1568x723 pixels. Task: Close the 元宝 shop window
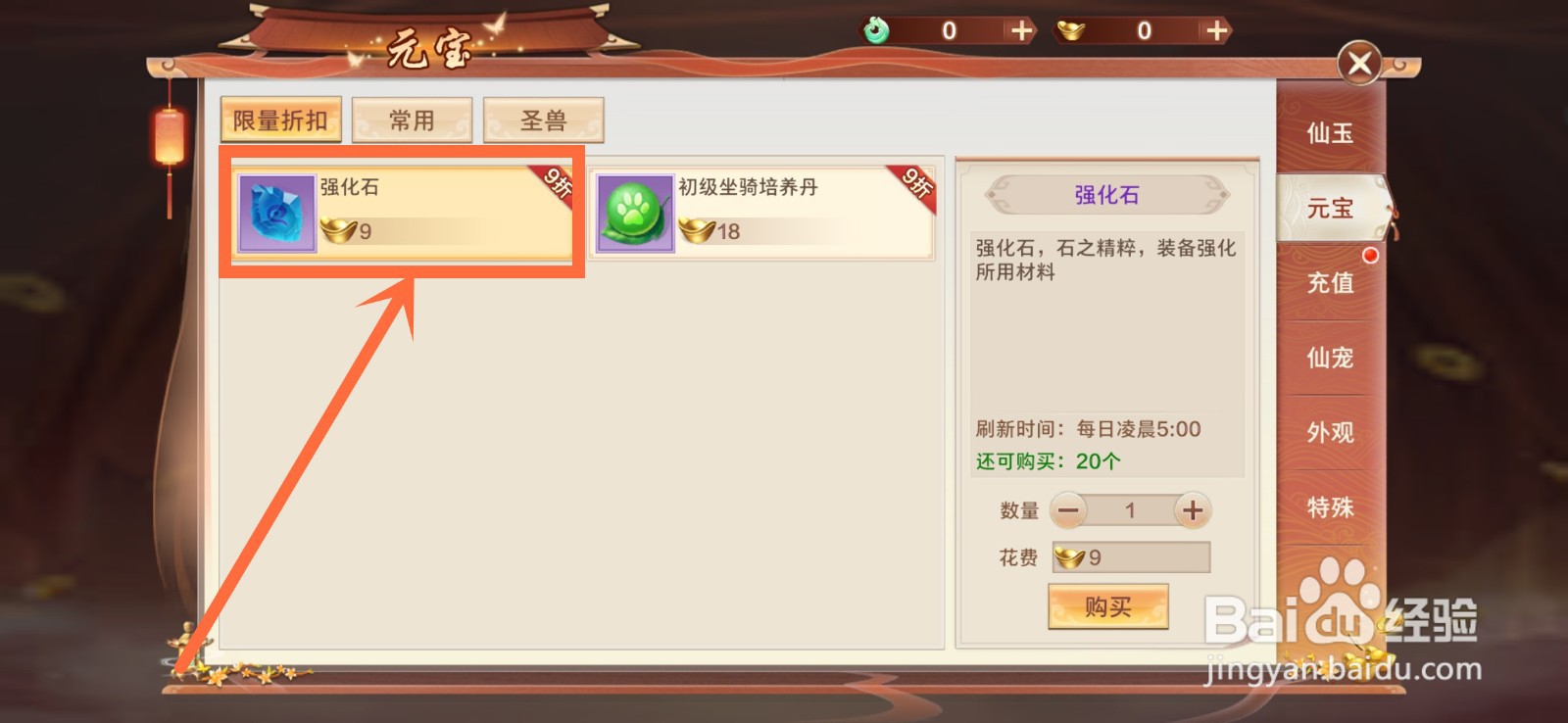1359,64
